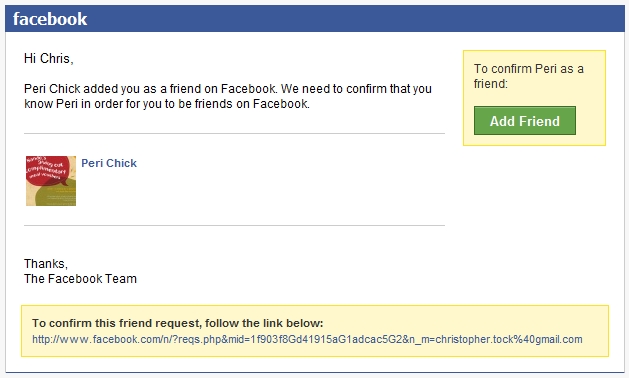Open the Peri Chick profile name link

point(109,163)
